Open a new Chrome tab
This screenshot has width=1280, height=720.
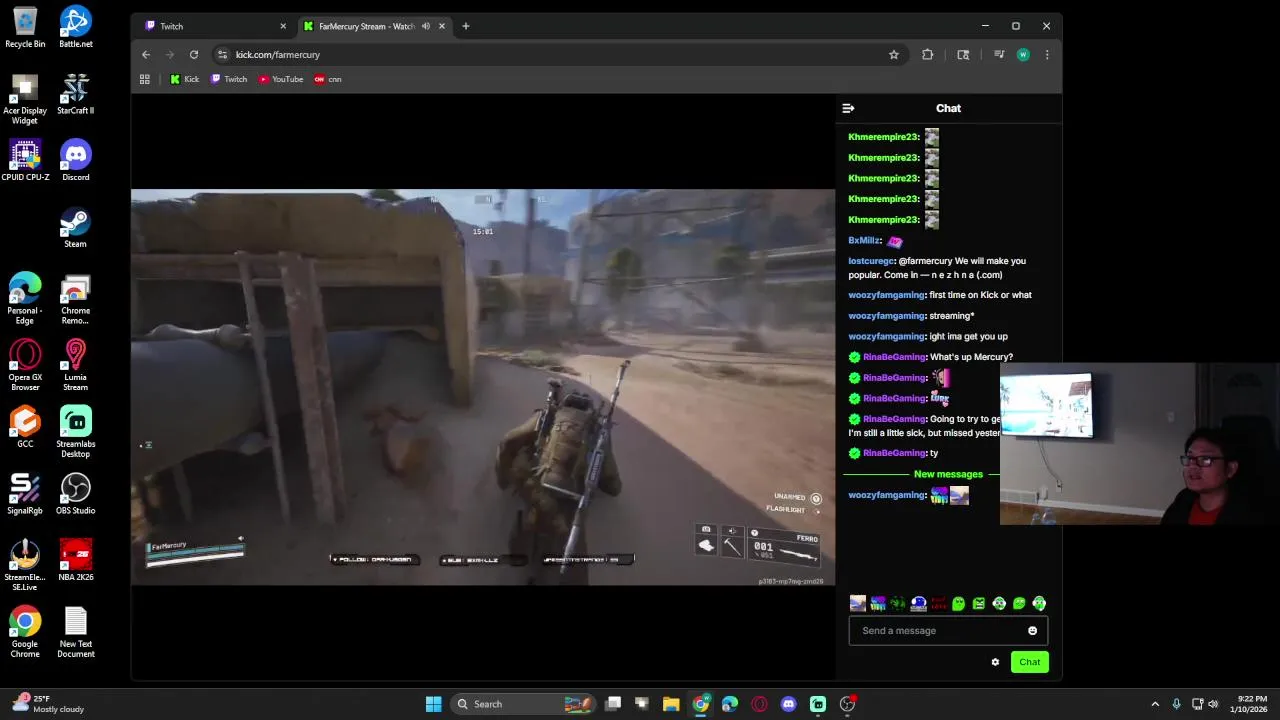click(x=465, y=26)
